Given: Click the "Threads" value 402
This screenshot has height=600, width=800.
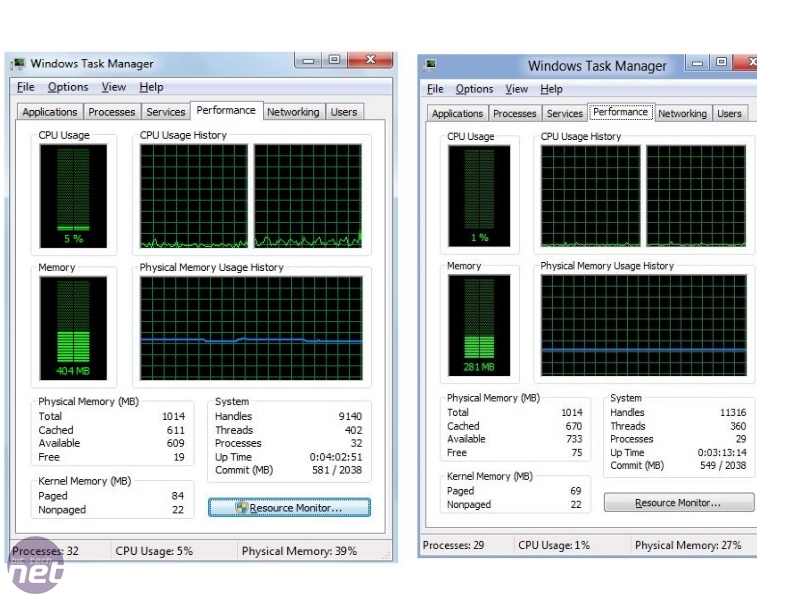Looking at the screenshot, I should (x=353, y=430).
